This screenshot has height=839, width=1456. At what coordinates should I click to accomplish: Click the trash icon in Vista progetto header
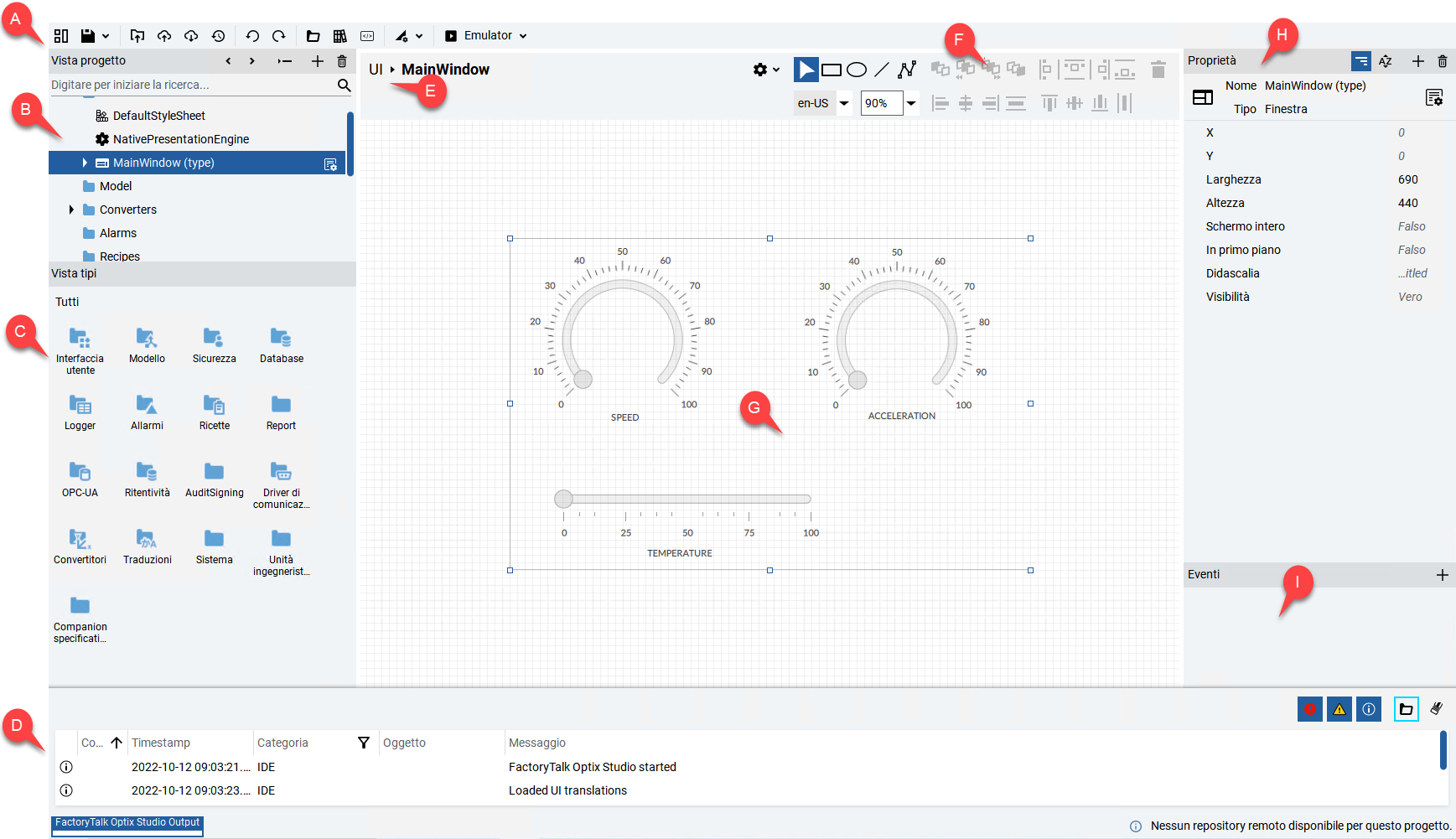click(342, 61)
